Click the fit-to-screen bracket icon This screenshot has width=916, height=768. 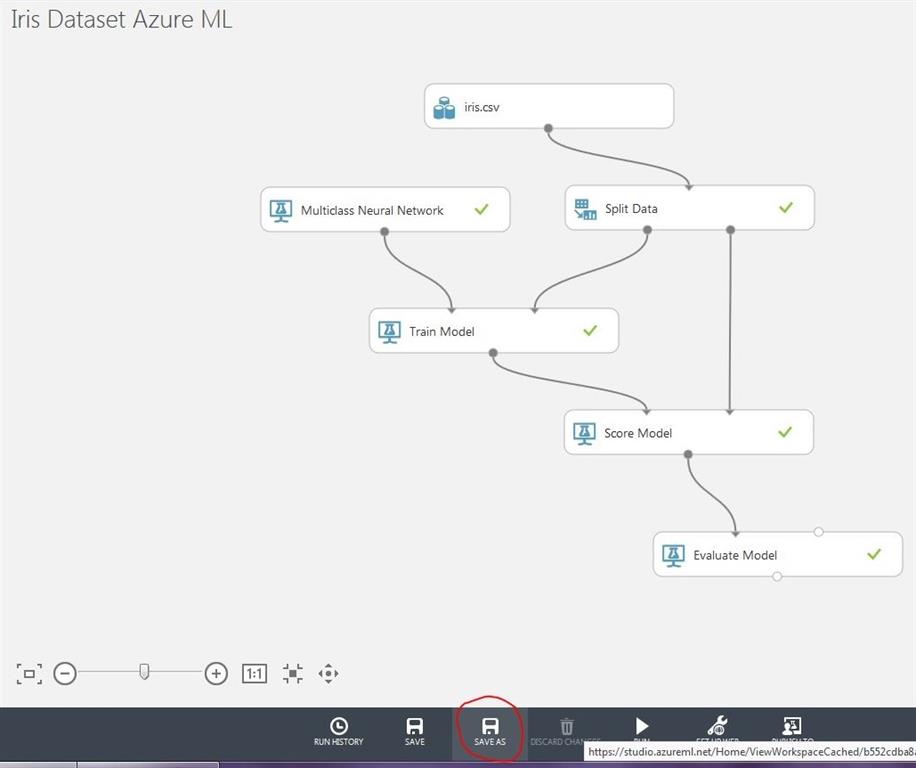[29, 673]
